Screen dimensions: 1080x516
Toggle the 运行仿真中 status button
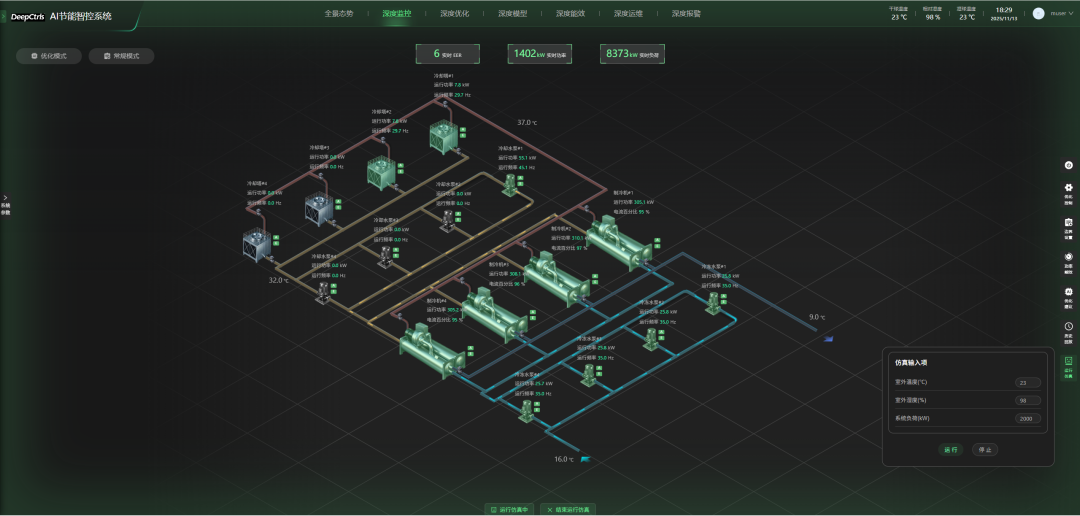click(x=509, y=509)
